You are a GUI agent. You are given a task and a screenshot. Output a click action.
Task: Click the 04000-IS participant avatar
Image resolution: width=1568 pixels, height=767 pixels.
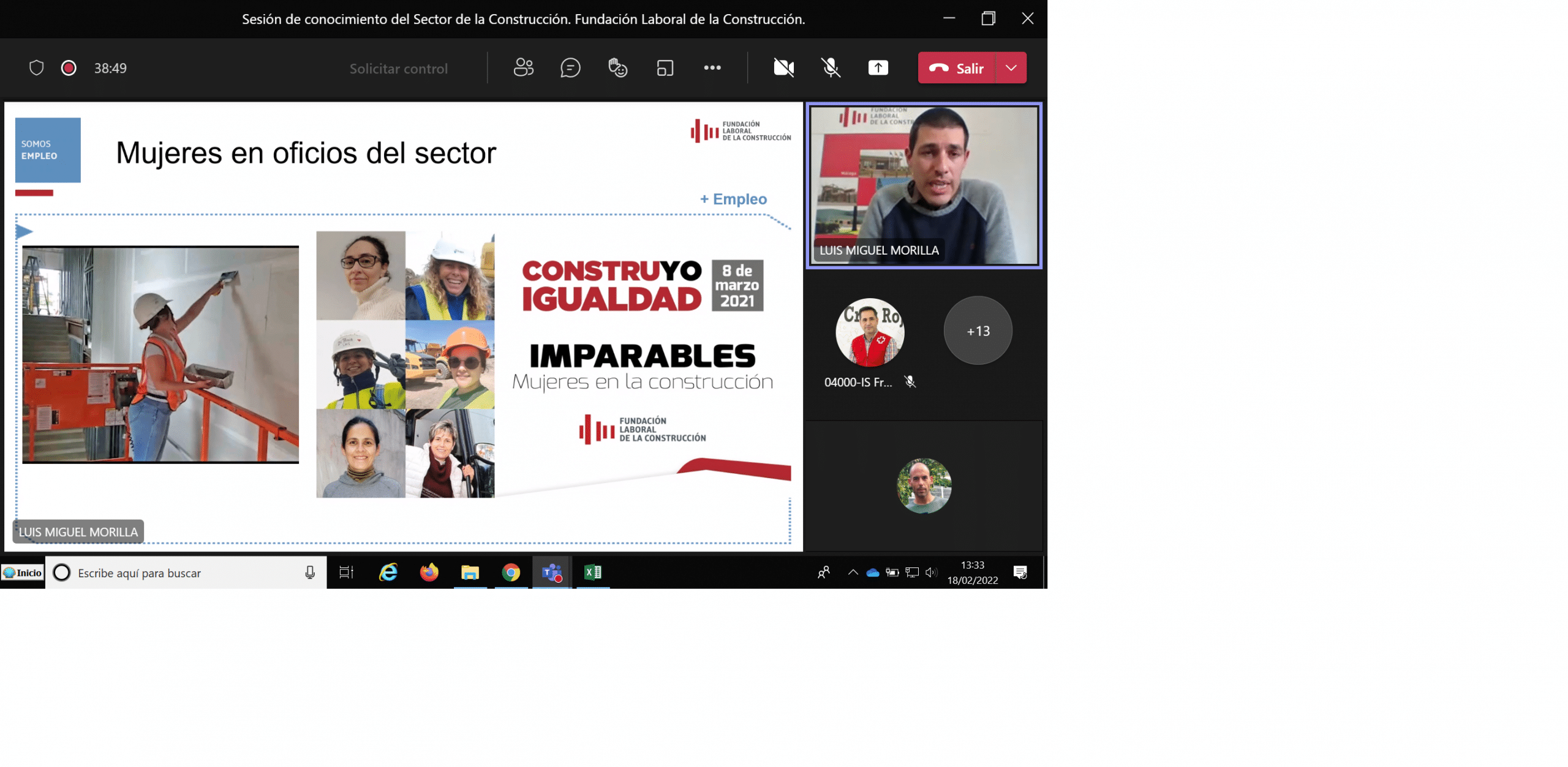(x=870, y=332)
